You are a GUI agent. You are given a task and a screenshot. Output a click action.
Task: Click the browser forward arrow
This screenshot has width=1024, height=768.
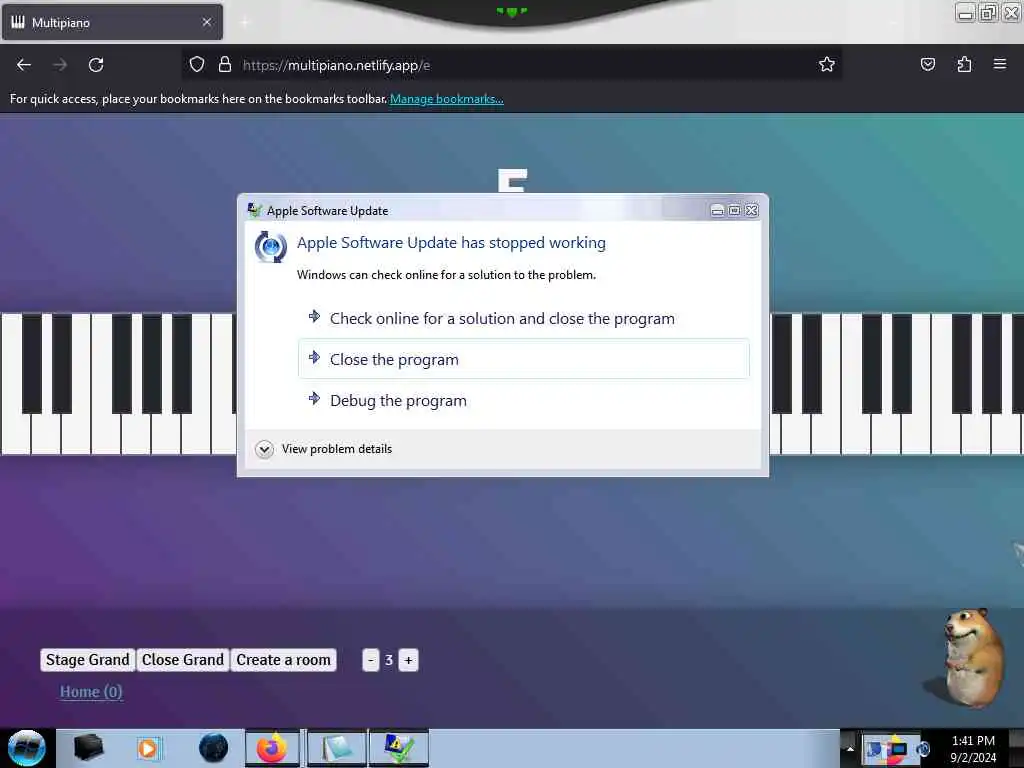59,65
